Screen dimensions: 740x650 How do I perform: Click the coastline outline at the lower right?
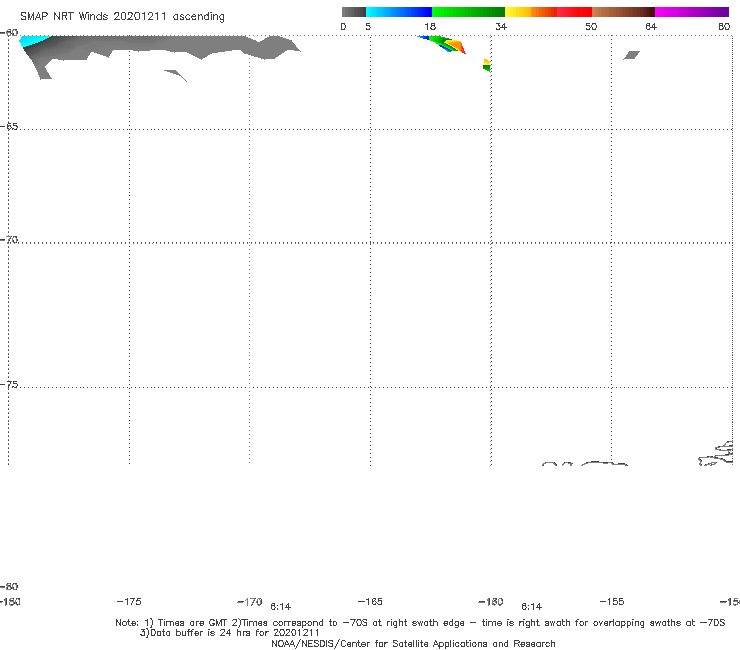(715, 454)
